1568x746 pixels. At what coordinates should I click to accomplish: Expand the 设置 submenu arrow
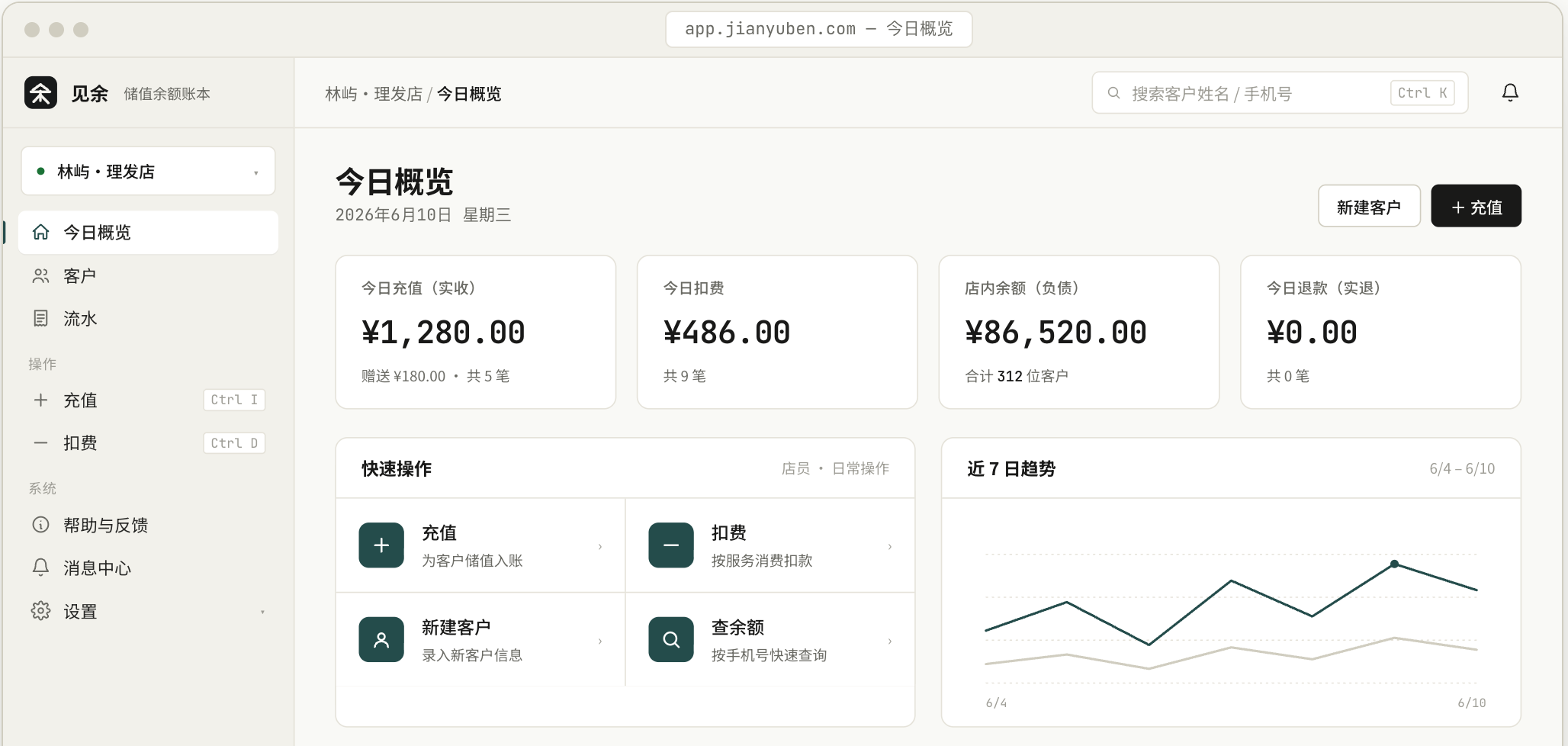(x=262, y=612)
